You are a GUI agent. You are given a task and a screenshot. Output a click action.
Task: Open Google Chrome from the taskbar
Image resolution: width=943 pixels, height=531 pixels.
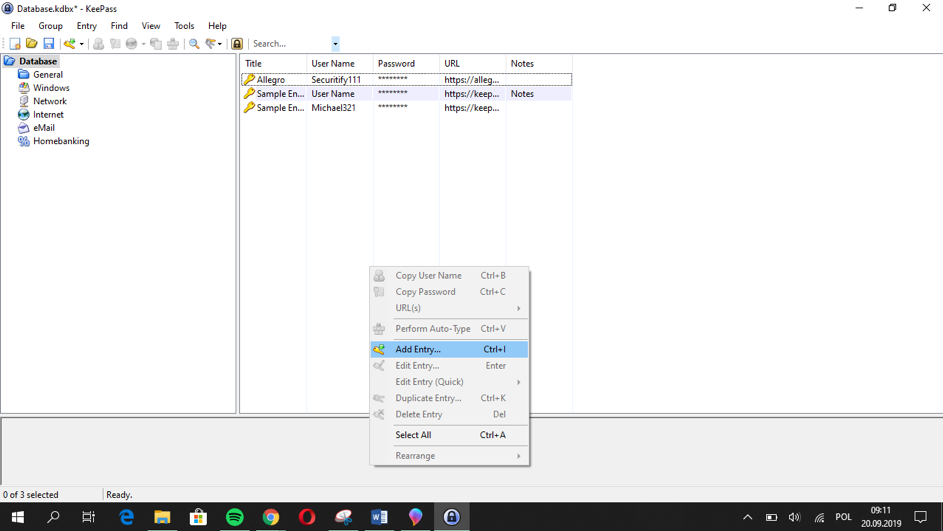pyautogui.click(x=271, y=517)
